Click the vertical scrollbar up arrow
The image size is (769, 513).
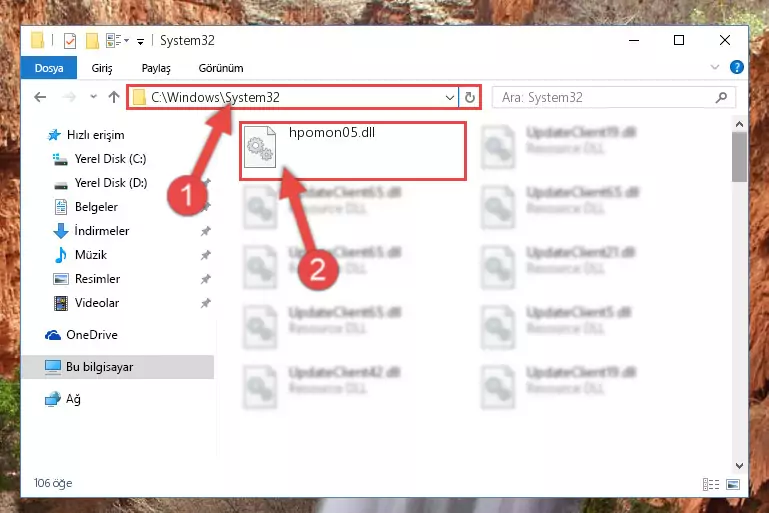(x=739, y=124)
